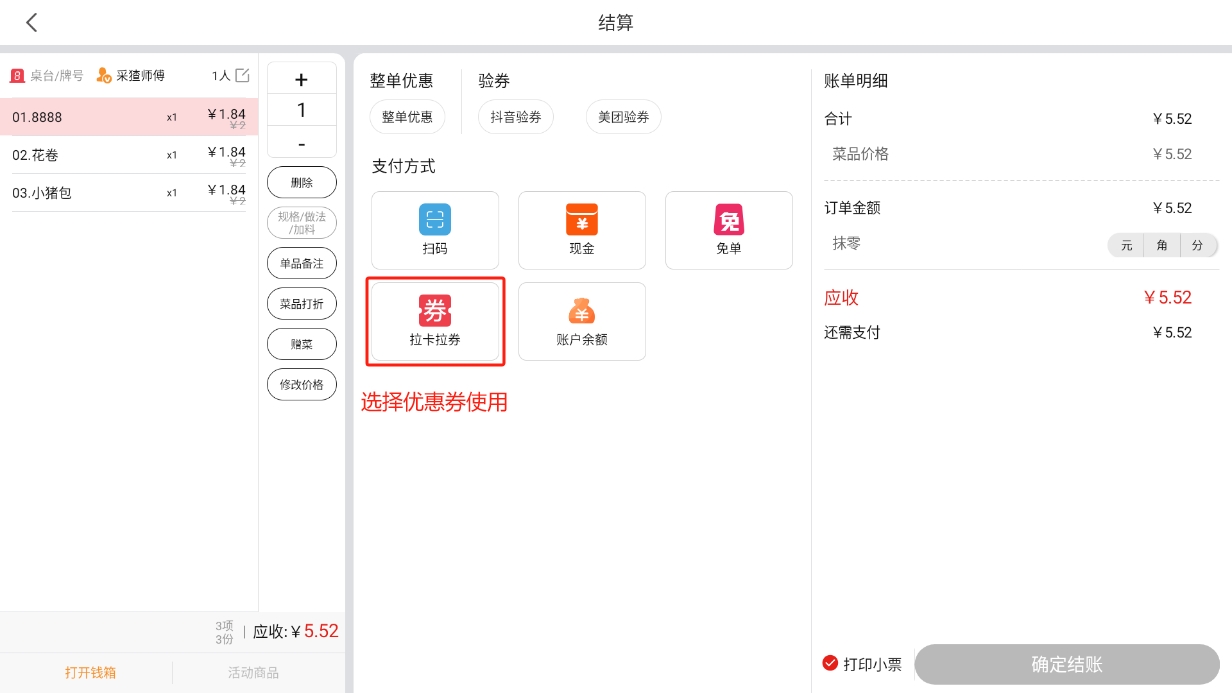Open 活动商品 tab at bottom

click(253, 672)
